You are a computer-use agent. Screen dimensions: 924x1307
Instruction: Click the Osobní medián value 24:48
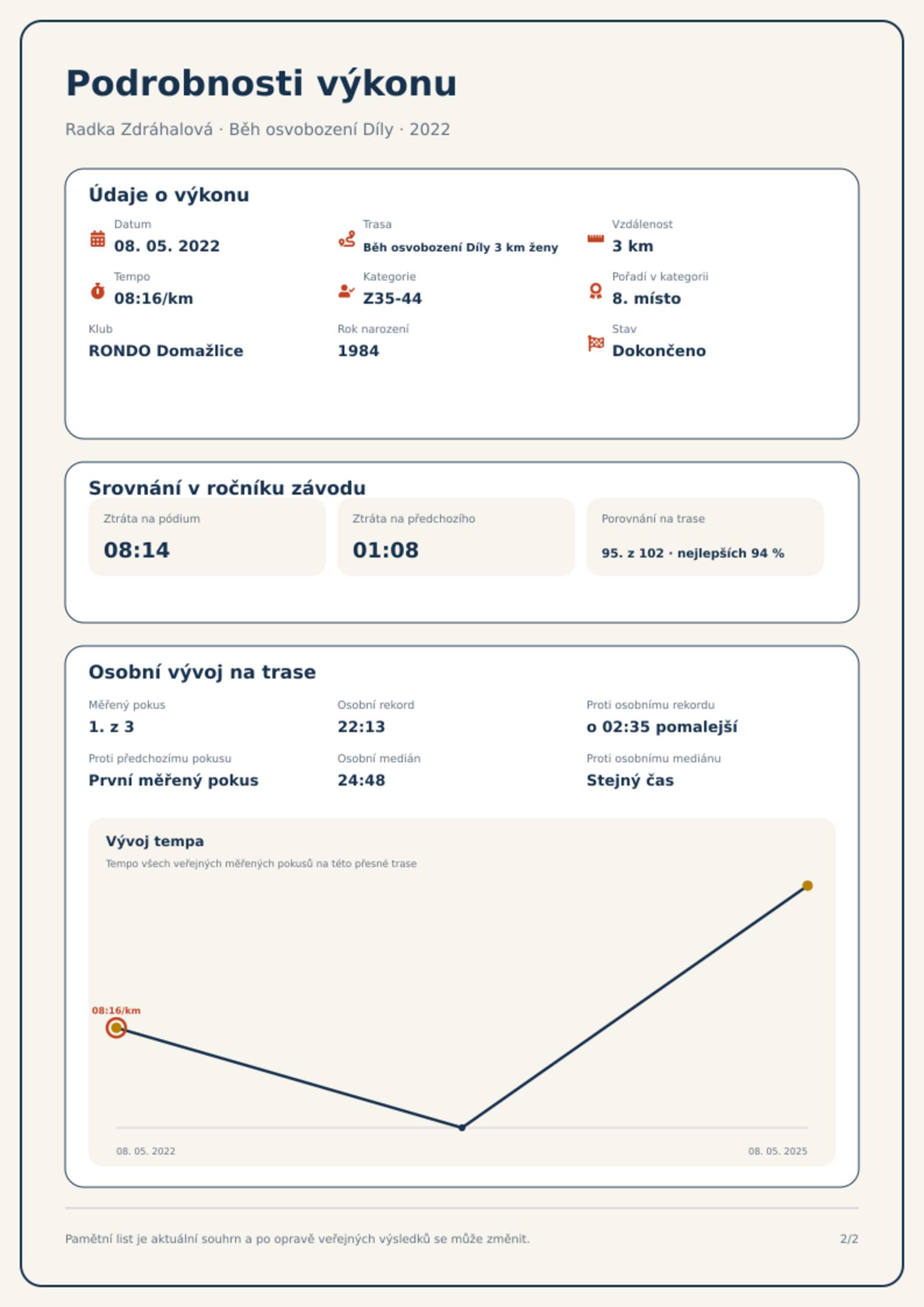(361, 780)
